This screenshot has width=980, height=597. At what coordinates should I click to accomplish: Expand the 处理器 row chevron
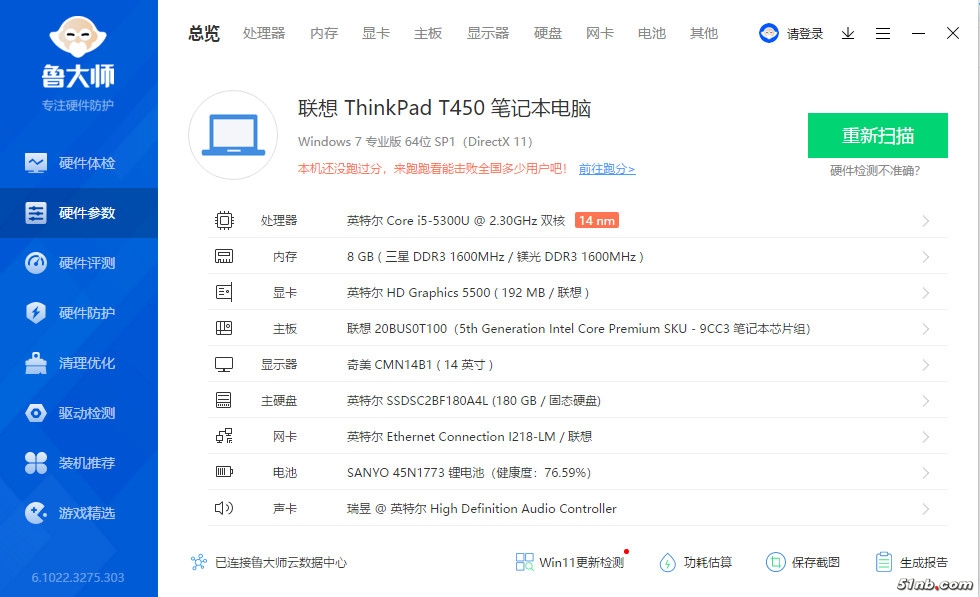[925, 221]
